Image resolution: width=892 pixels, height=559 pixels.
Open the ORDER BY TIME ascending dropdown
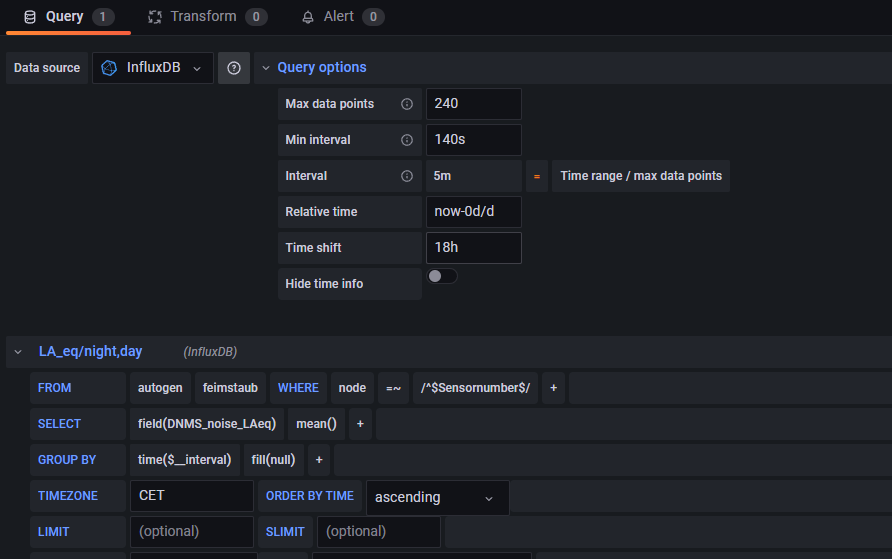(437, 498)
